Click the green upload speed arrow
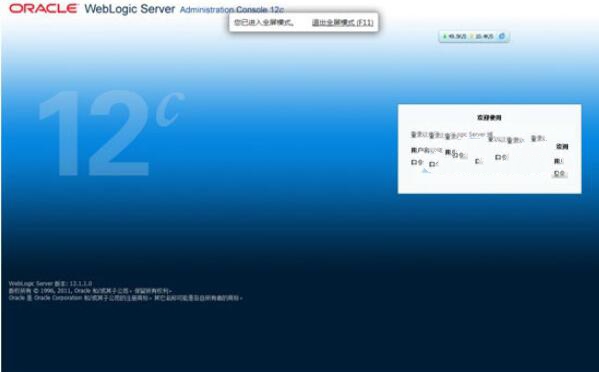The image size is (599, 372). (445, 37)
